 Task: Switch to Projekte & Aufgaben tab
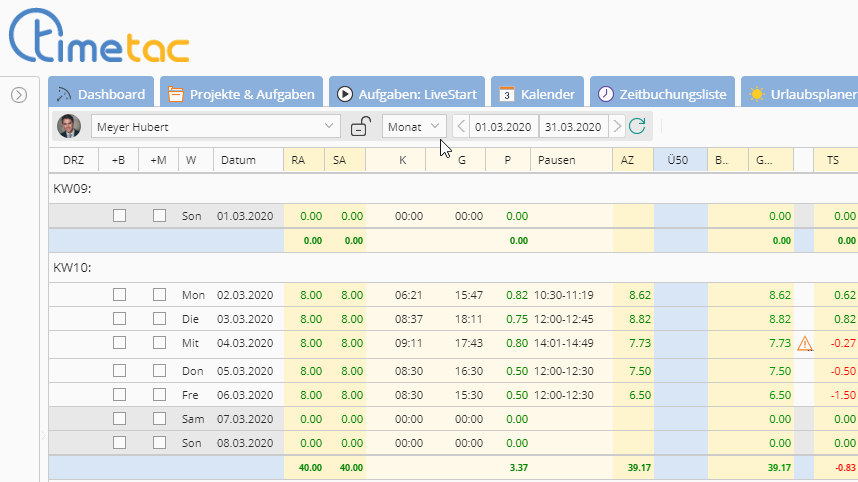pos(242,94)
